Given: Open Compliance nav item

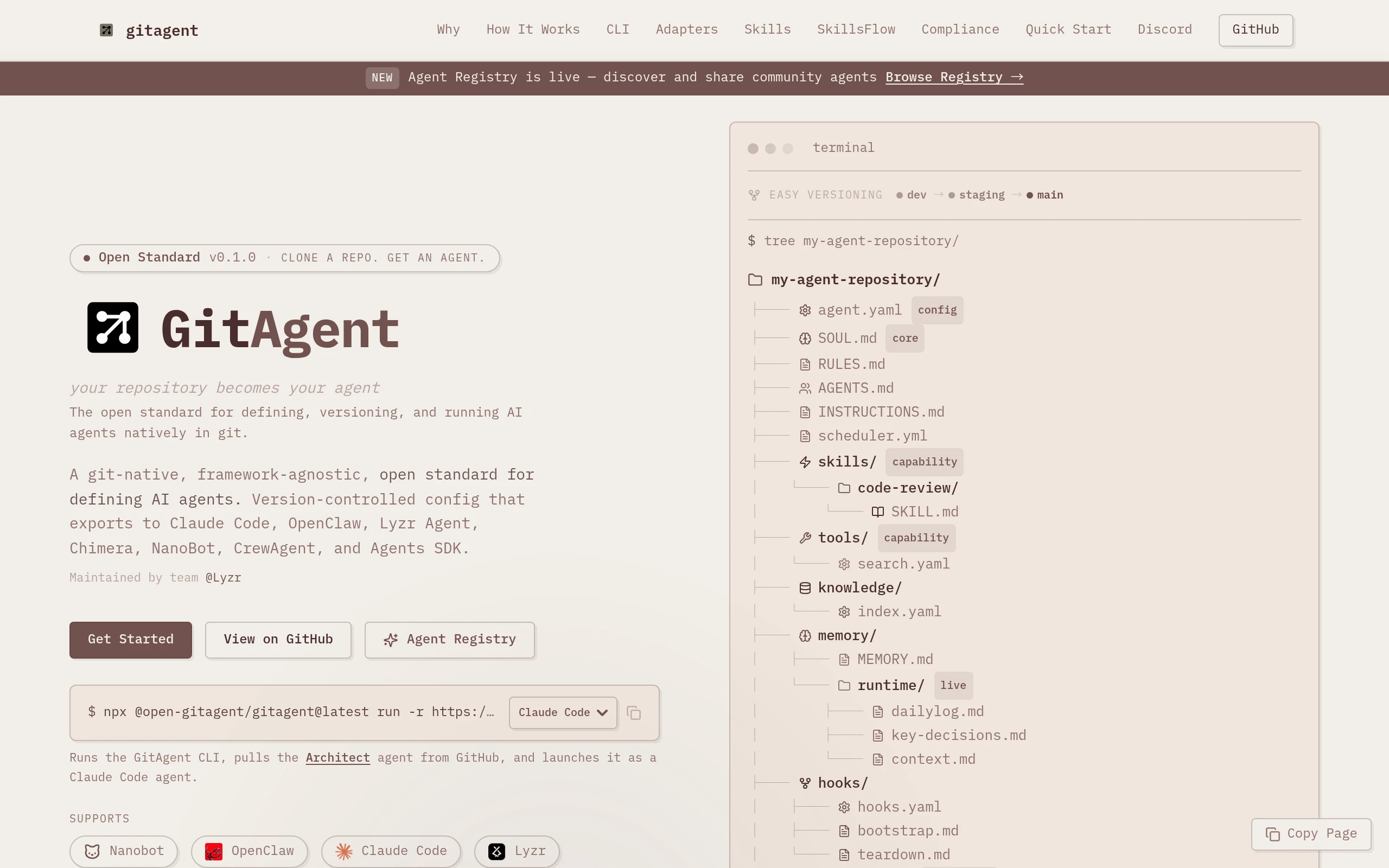Looking at the screenshot, I should tap(960, 30).
